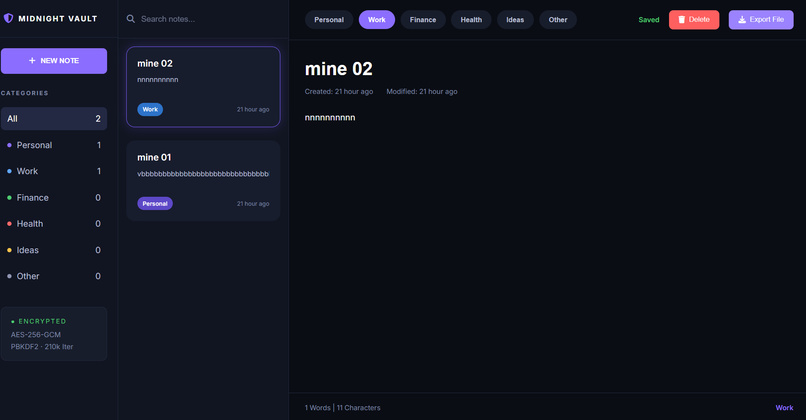Screen dimensions: 806x420
Task: Set note category to Personal pill
Action: pyautogui.click(x=329, y=20)
